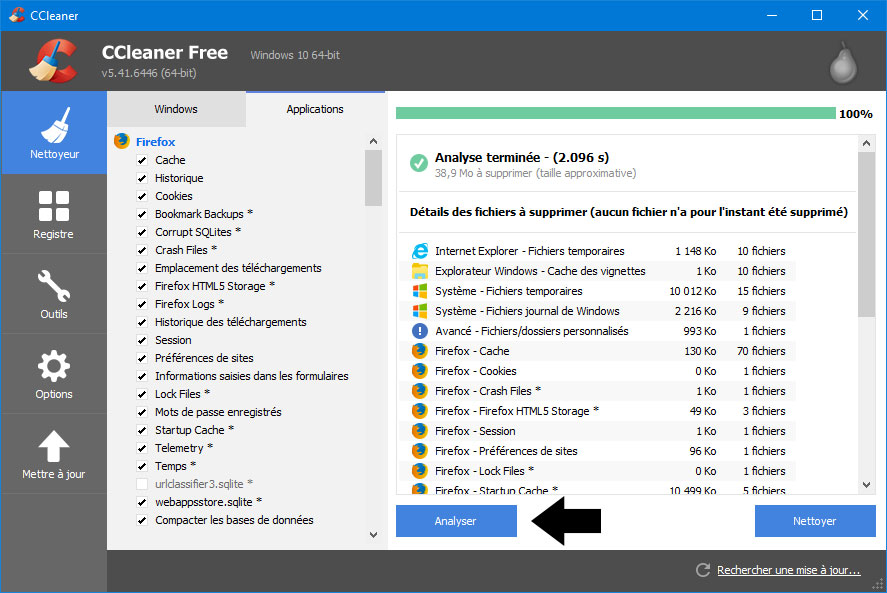The height and width of the screenshot is (593, 887).
Task: Toggle Lock Files checkbox
Action: [x=142, y=394]
